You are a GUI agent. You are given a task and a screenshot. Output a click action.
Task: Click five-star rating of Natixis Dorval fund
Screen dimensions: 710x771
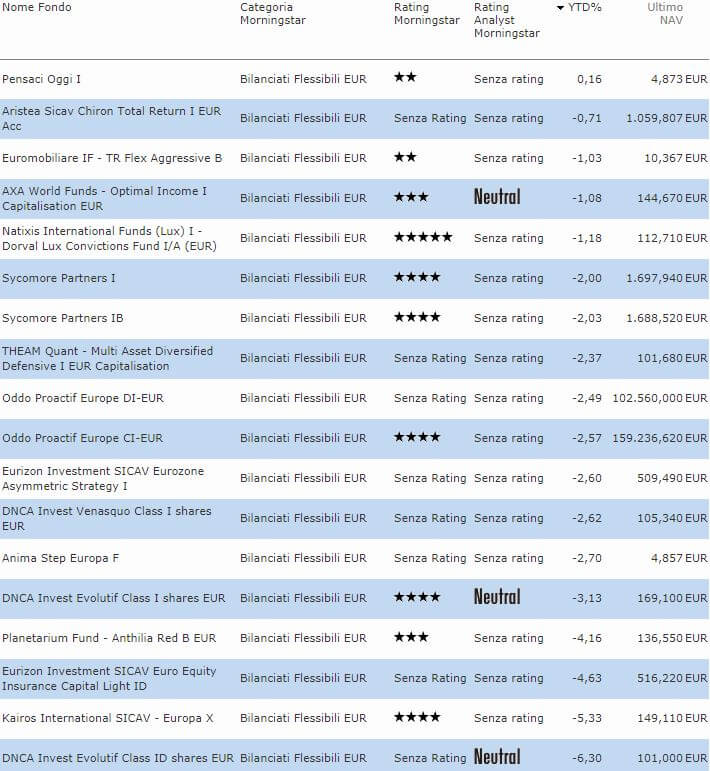coord(423,237)
